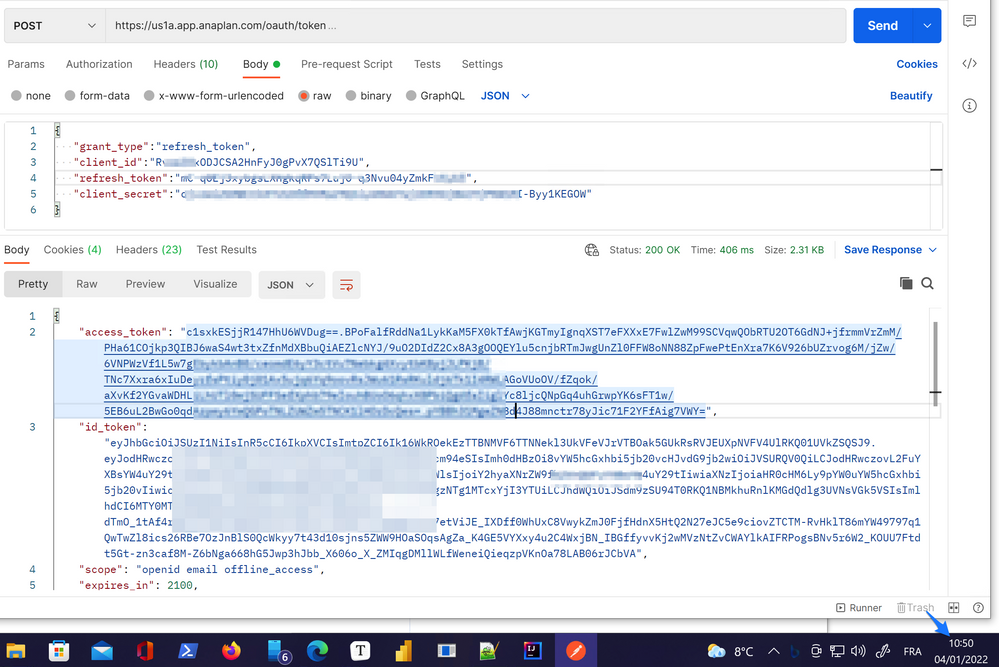The width and height of the screenshot is (999, 667).
Task: Open Microsoft Store from taskbar
Action: (x=59, y=650)
